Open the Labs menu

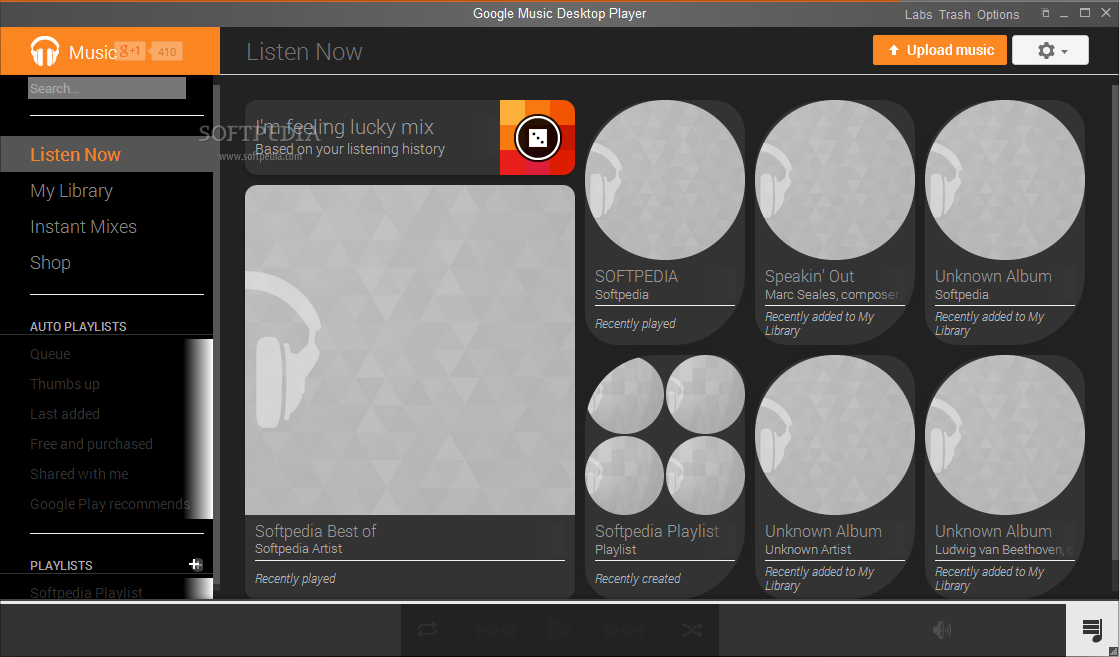918,14
